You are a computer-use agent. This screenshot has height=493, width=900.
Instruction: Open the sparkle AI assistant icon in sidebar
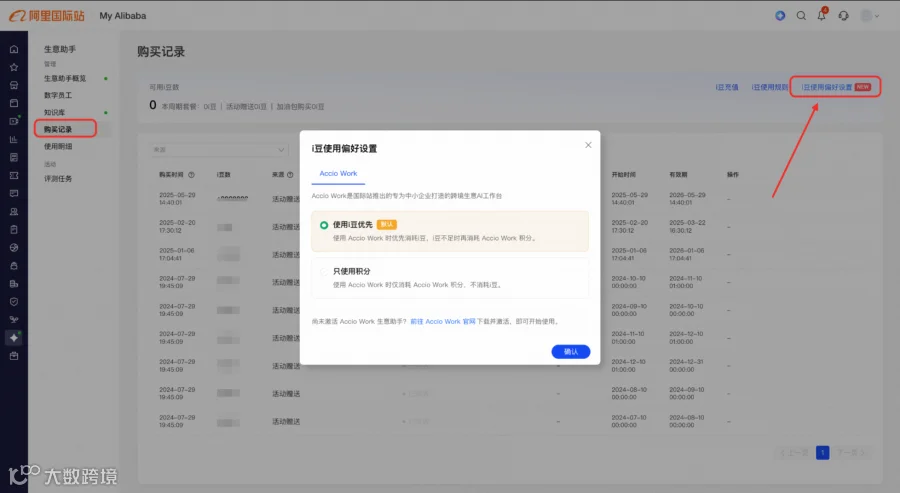(x=14, y=337)
